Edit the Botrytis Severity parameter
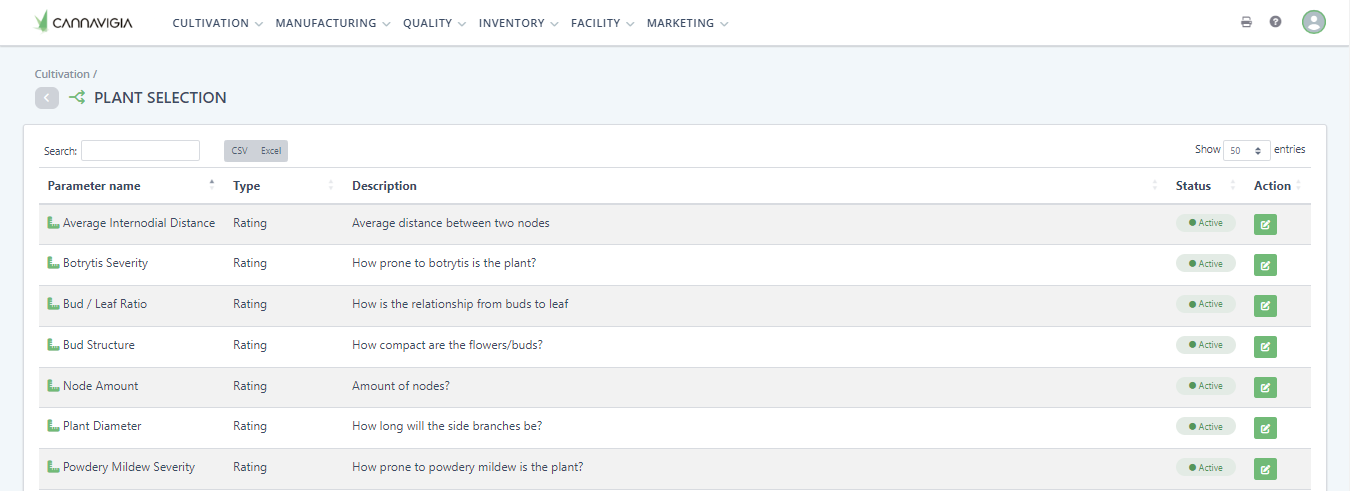This screenshot has height=491, width=1350. click(x=1265, y=265)
